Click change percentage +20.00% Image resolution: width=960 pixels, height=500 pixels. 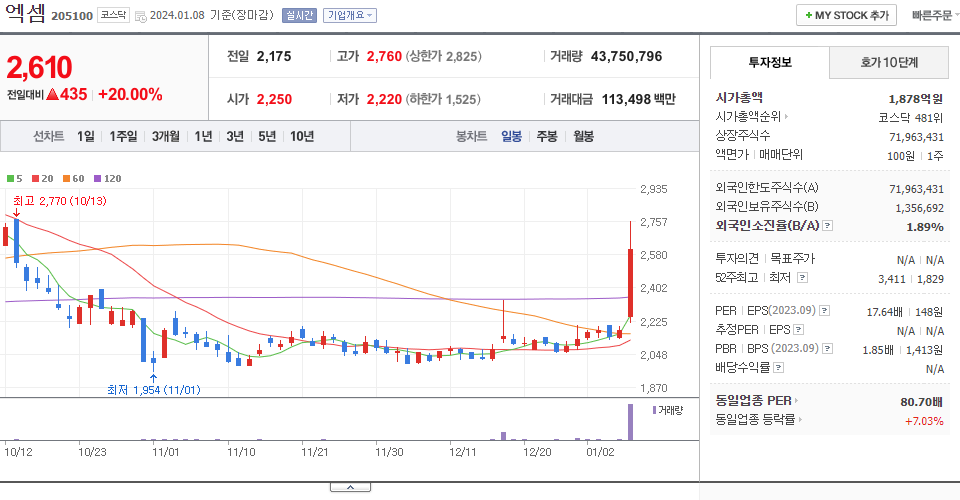[x=130, y=94]
